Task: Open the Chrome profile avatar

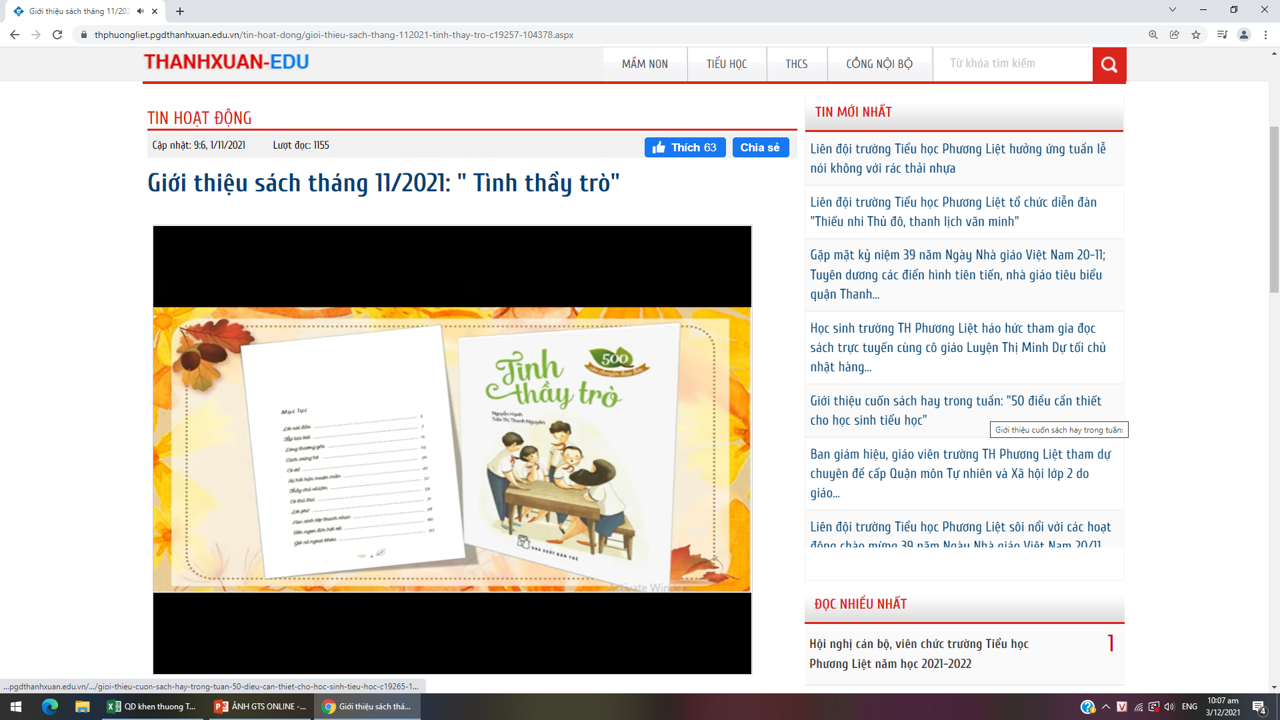Action: (1244, 35)
